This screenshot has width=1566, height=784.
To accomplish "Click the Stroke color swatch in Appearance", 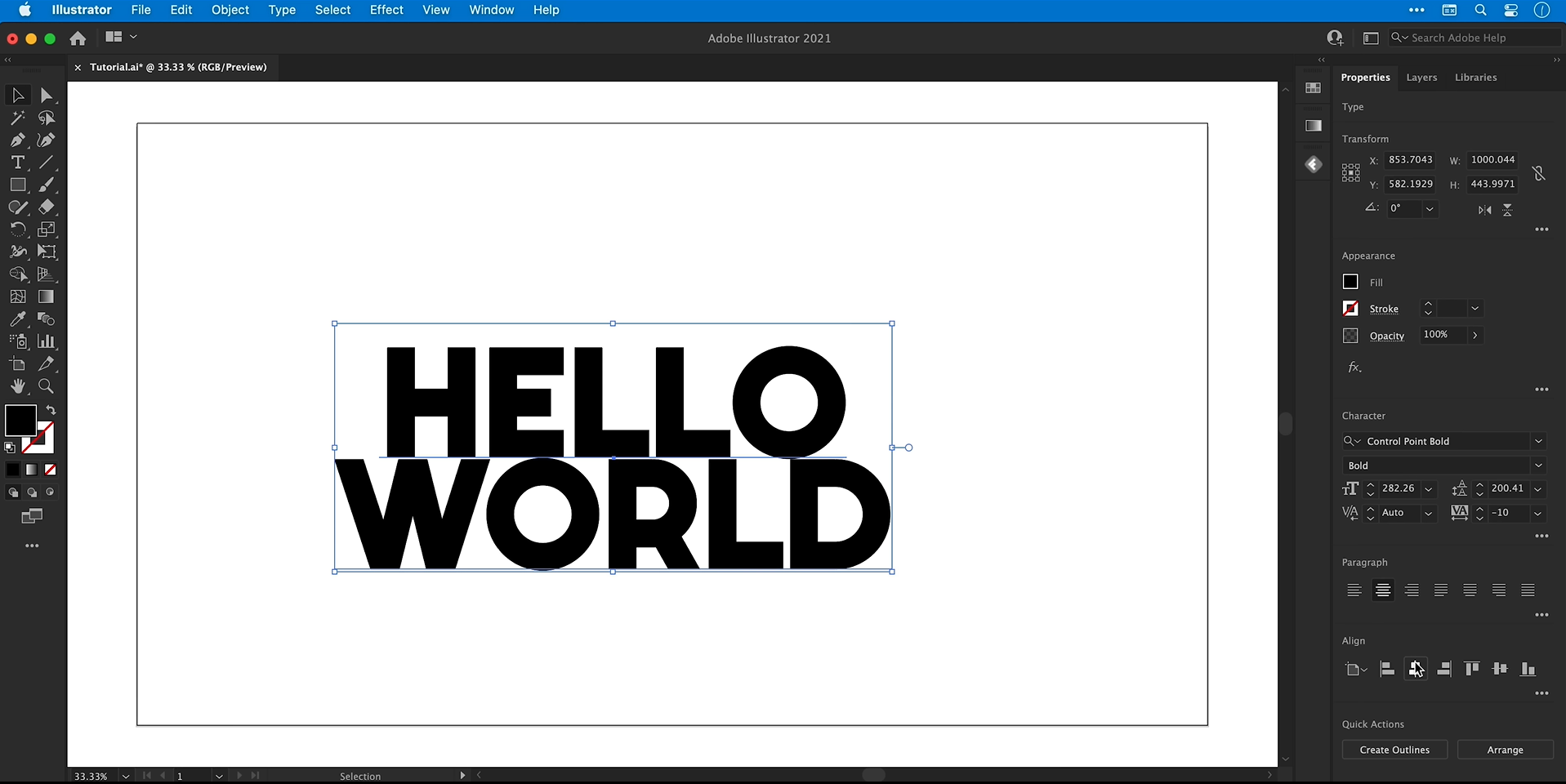I will coord(1350,309).
